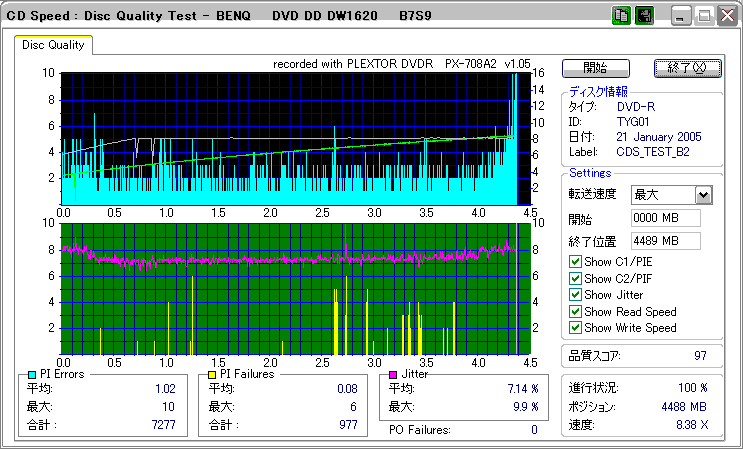Turn off the Show Write Speed checkbox

click(x=575, y=328)
